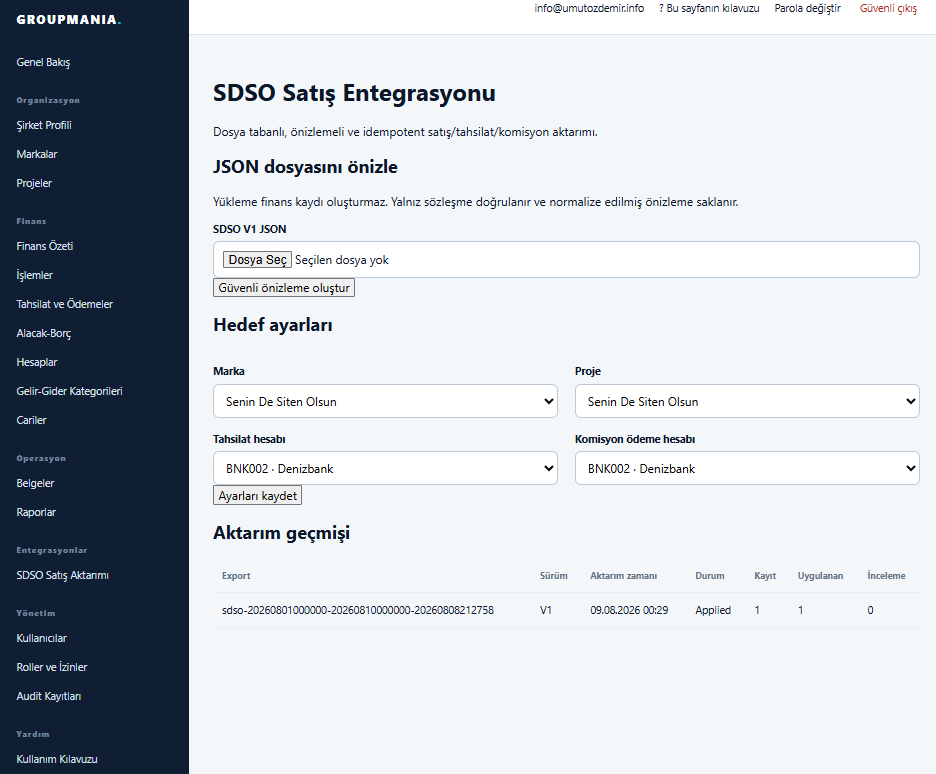Open Genel Bakış in sidebar
This screenshot has height=774, width=936.
pos(43,62)
